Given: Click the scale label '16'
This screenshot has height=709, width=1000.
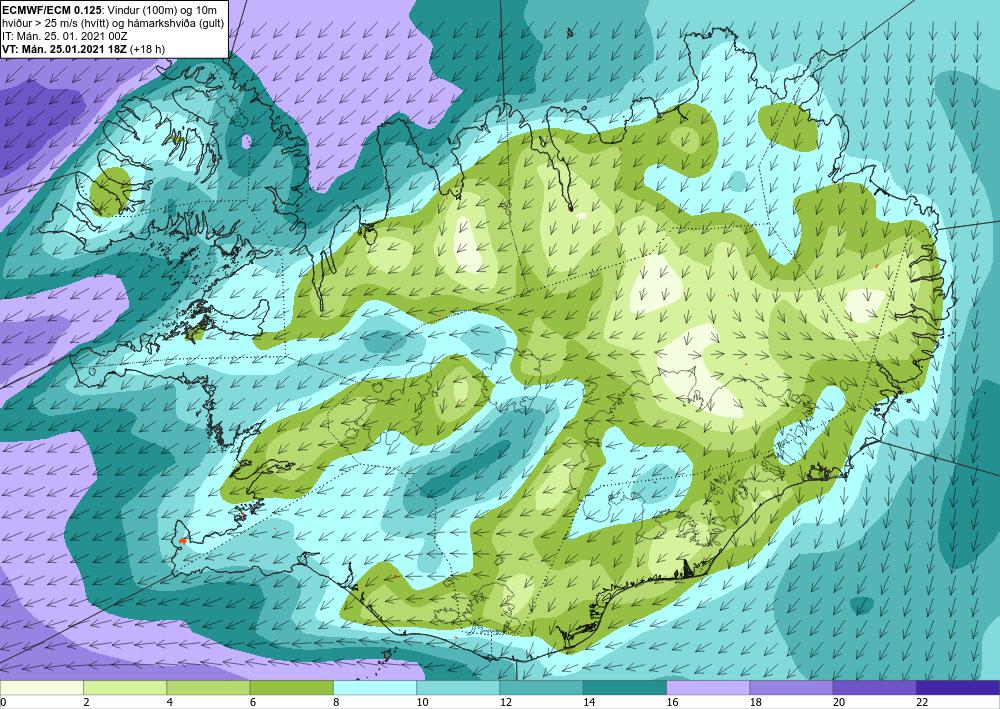Looking at the screenshot, I should pyautogui.click(x=672, y=702).
